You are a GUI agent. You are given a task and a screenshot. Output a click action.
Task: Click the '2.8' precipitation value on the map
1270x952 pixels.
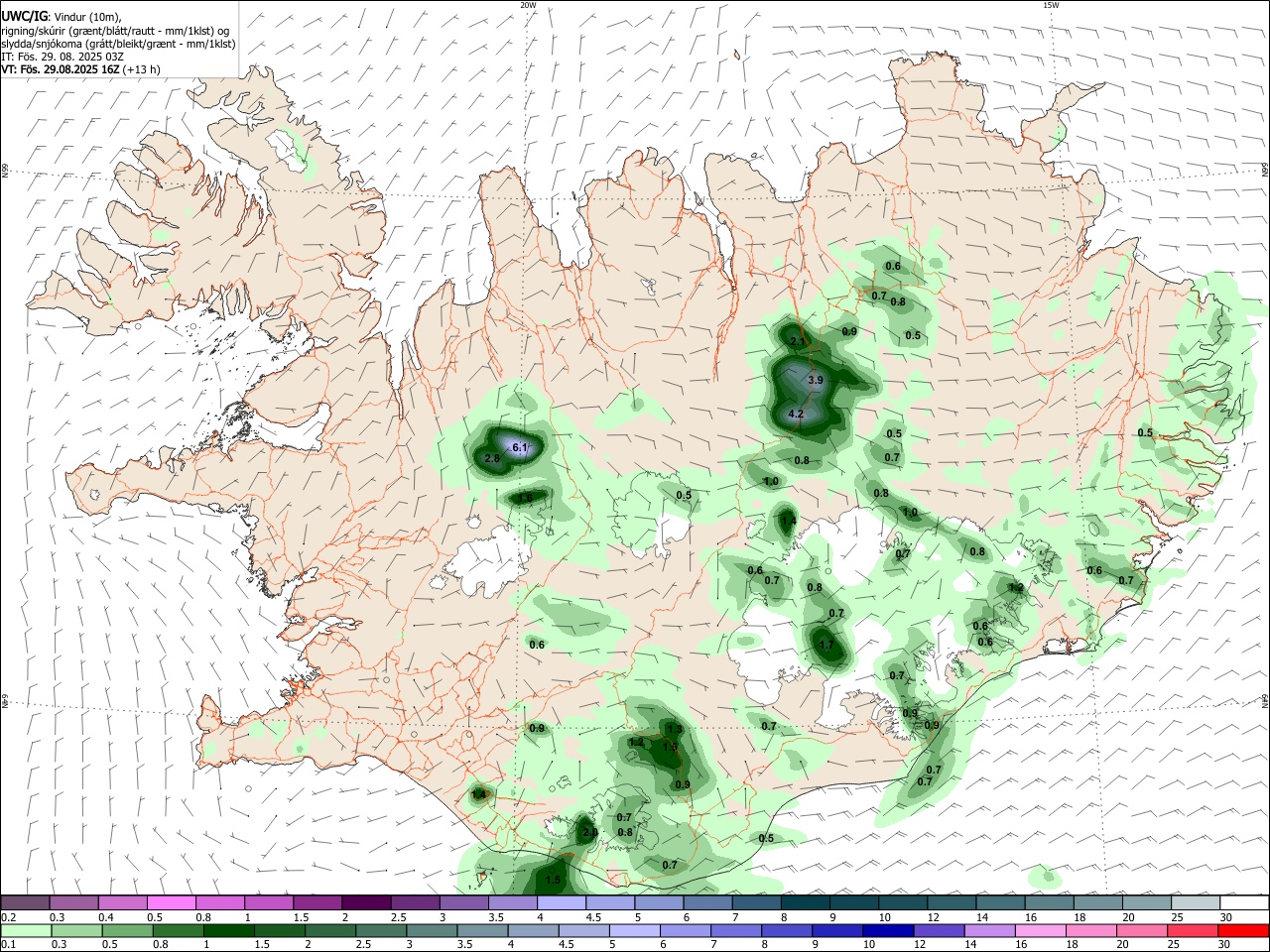(493, 458)
